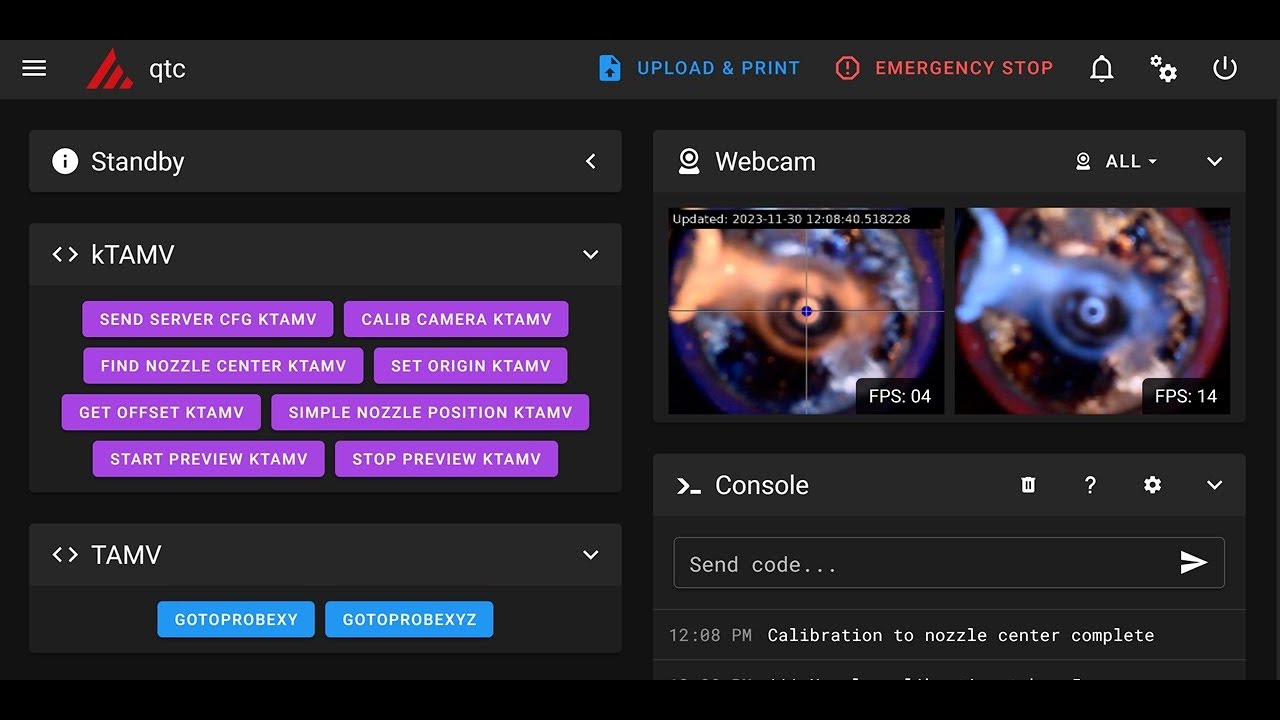1280x720 pixels.
Task: Click UPLOAD & PRINT
Action: [699, 68]
